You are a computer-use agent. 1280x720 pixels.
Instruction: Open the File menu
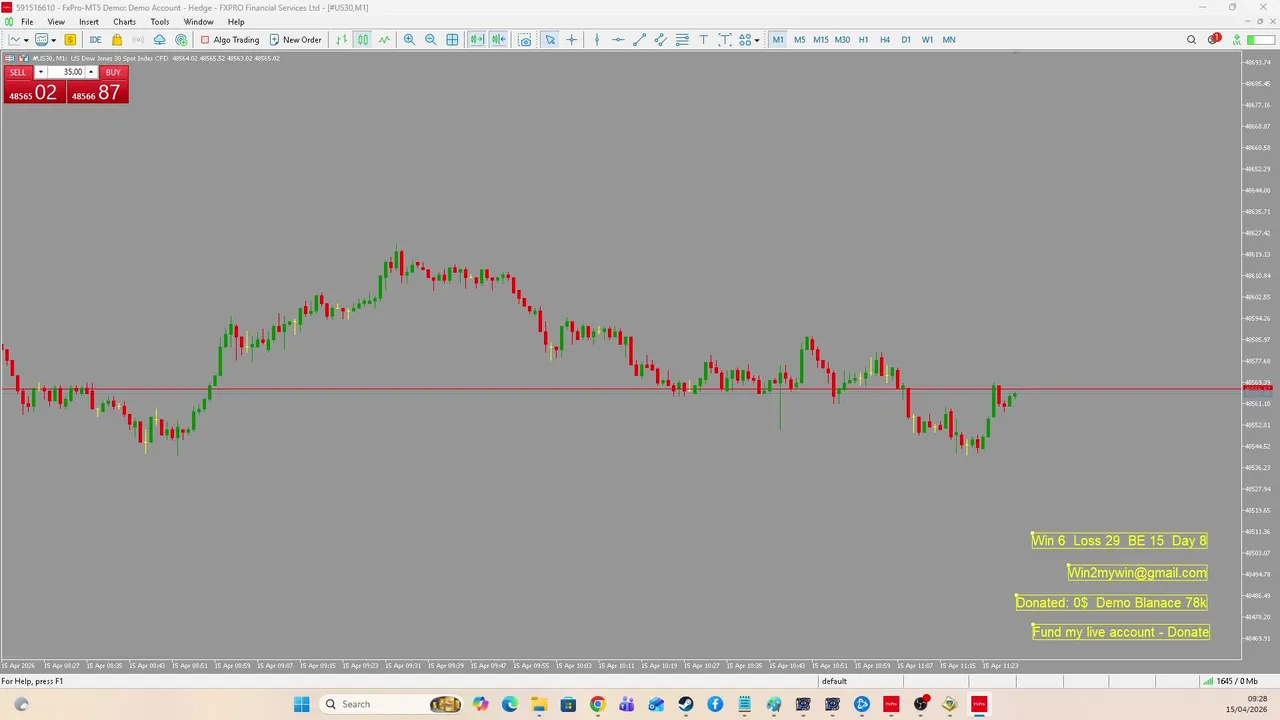(x=27, y=22)
